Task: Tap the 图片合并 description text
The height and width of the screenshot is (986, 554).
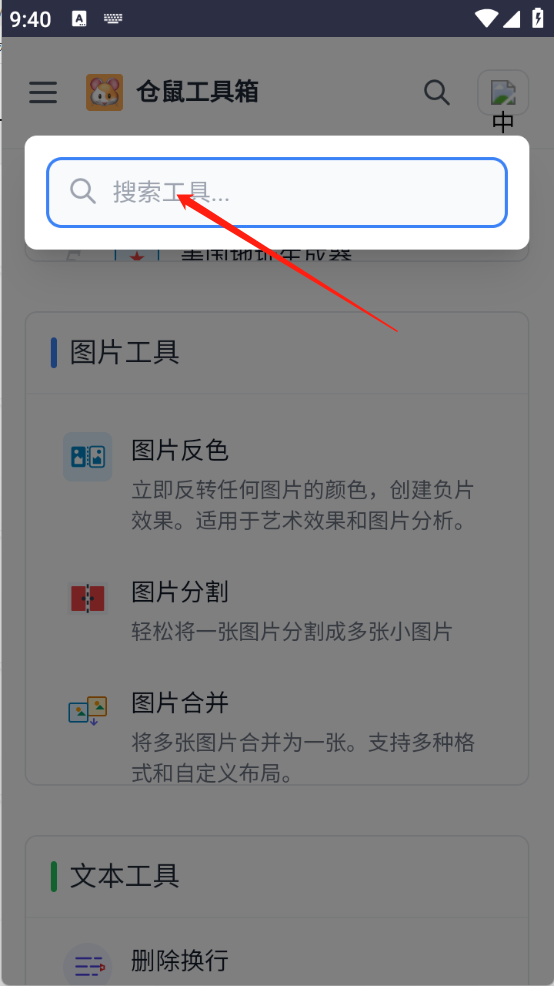Action: [x=302, y=758]
